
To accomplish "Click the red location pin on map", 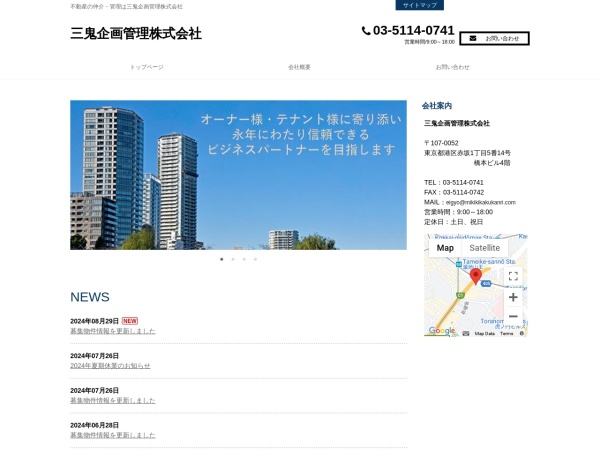I will click(476, 276).
